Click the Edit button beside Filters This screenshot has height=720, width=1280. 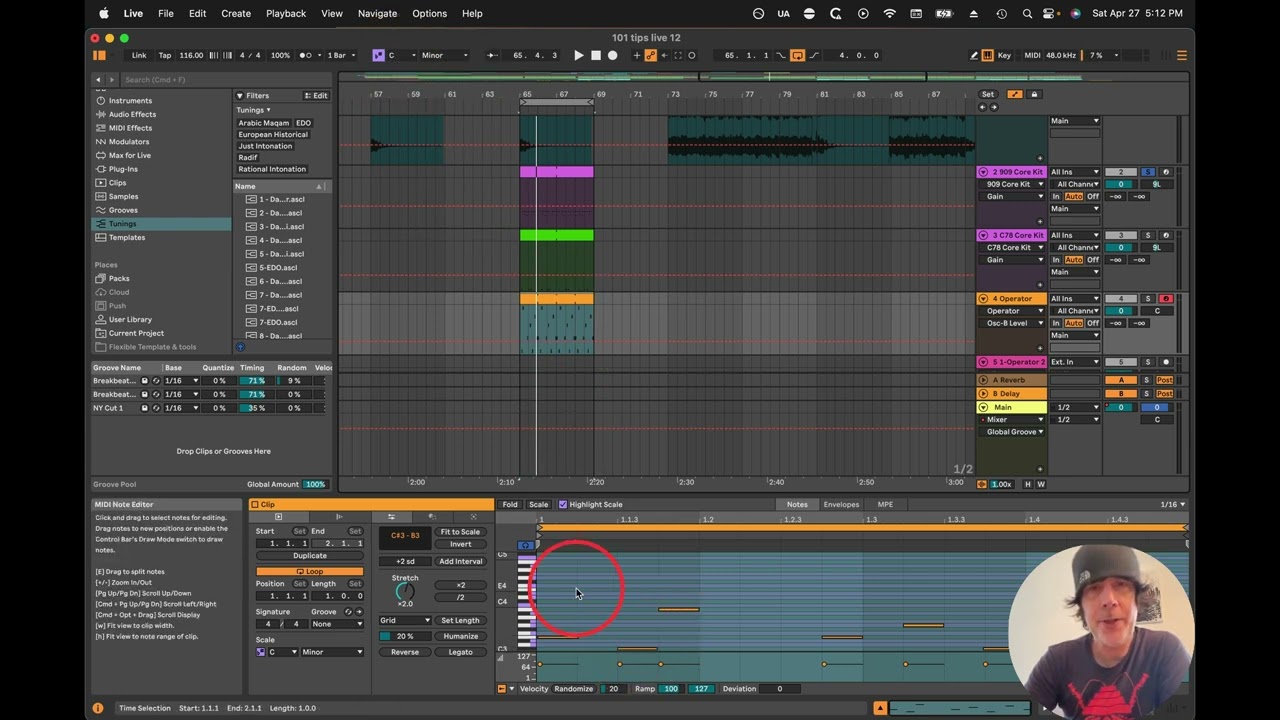point(316,96)
